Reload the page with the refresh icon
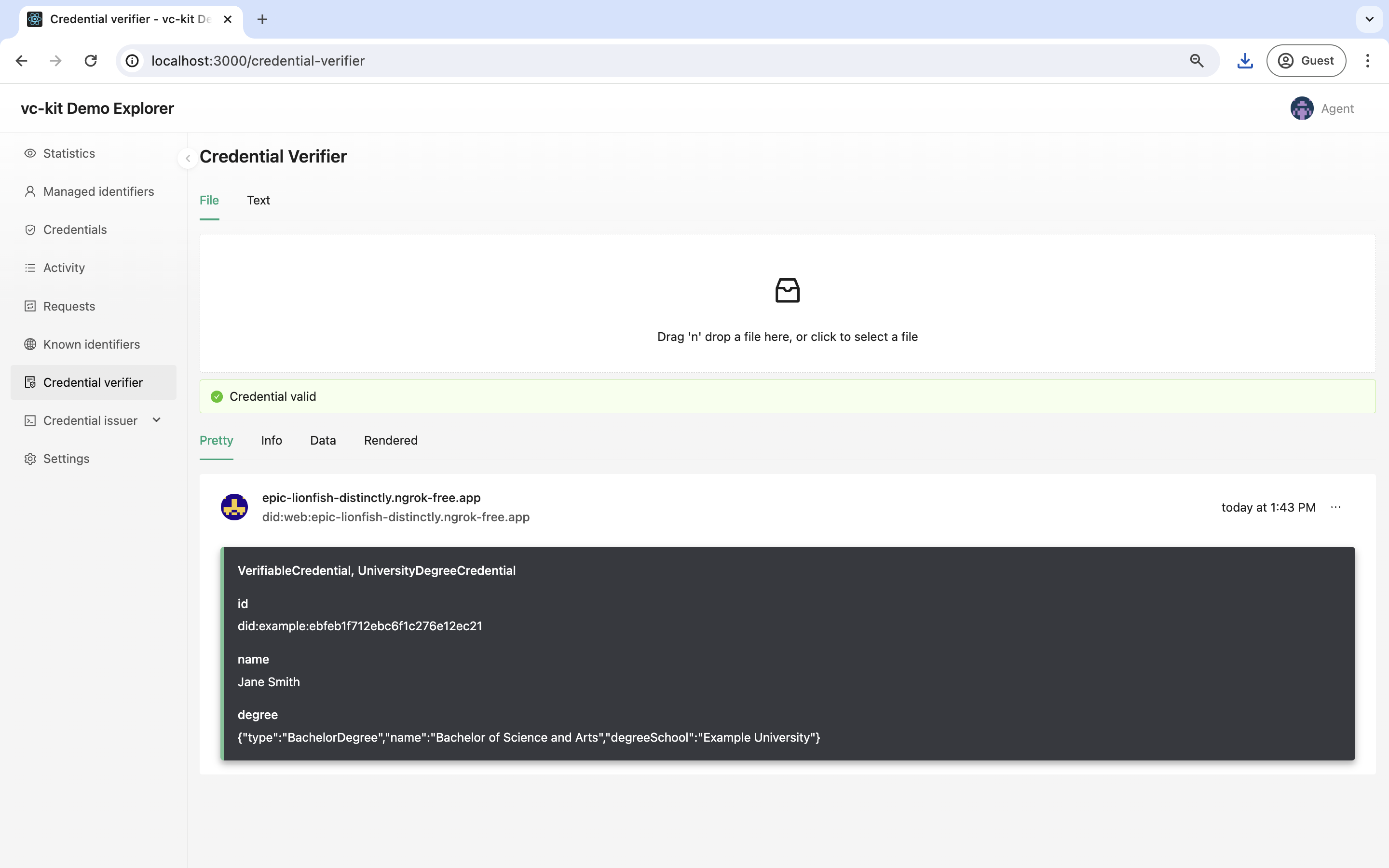Screen dimensions: 1389x868 click(x=91, y=61)
